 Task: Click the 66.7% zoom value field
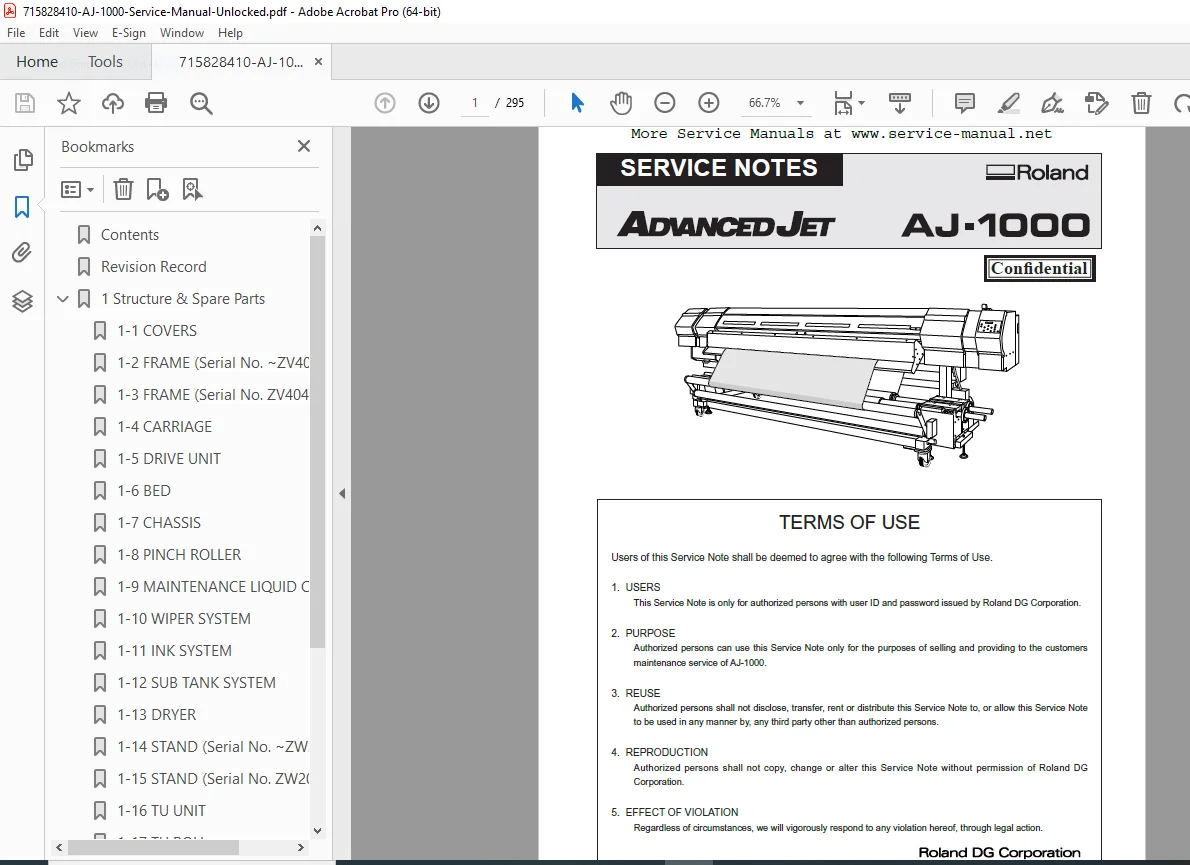click(x=764, y=102)
